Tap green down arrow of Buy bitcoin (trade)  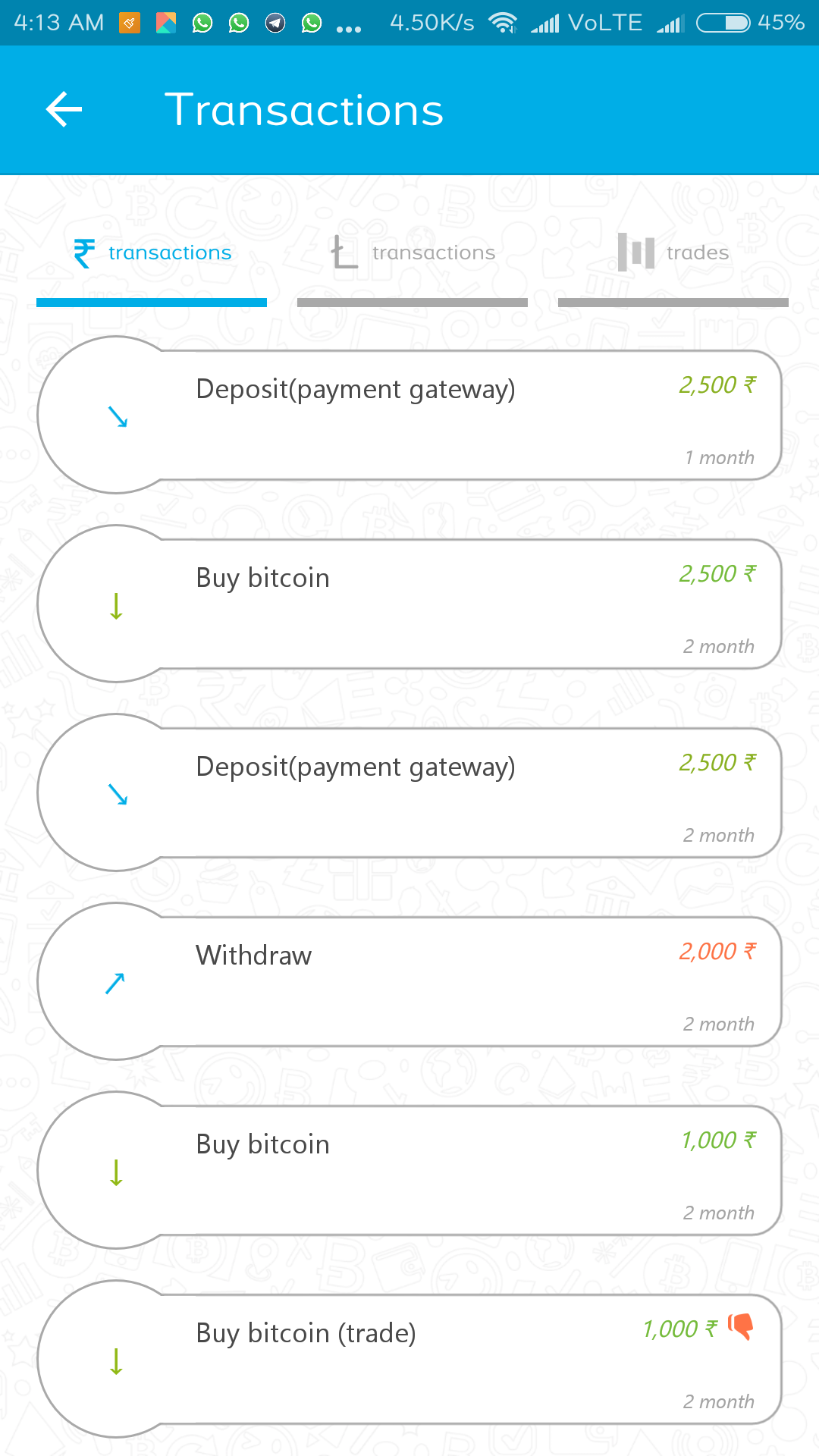point(116,1360)
